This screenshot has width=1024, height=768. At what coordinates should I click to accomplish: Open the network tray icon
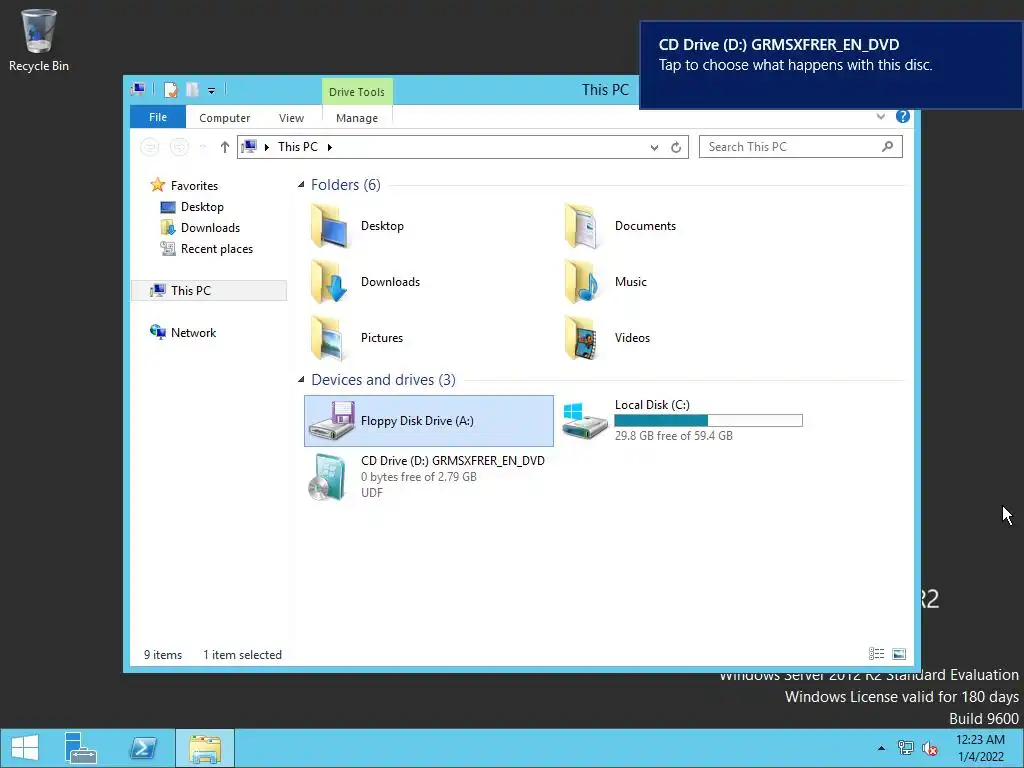[x=905, y=748]
